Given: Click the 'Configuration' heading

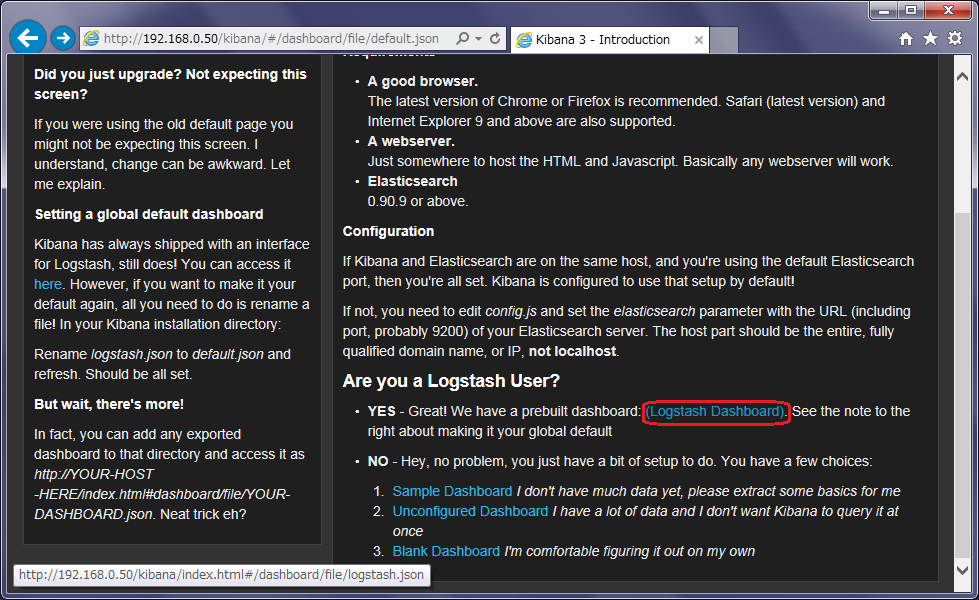Looking at the screenshot, I should (388, 232).
